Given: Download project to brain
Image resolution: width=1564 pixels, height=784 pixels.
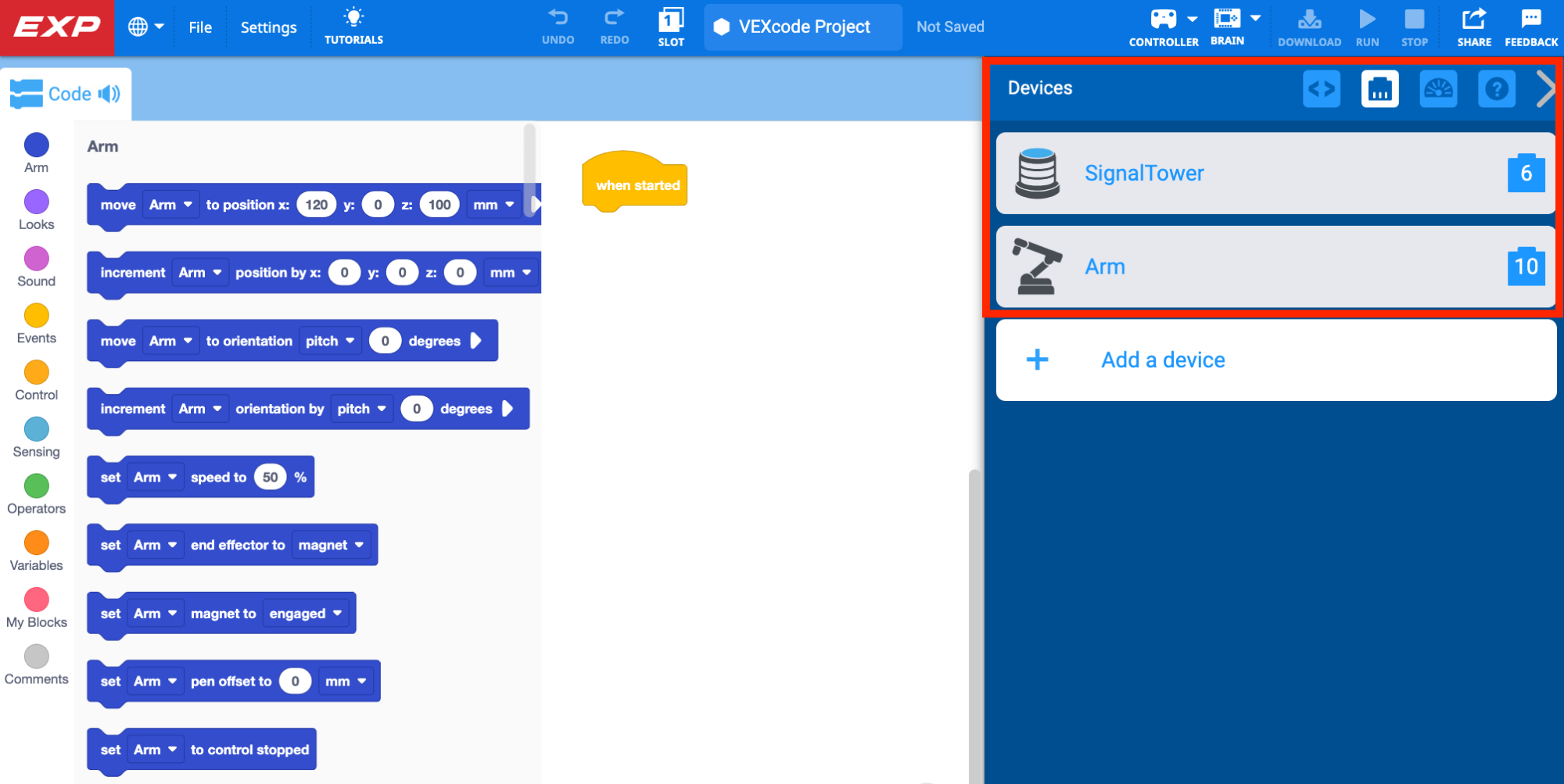Looking at the screenshot, I should (x=1309, y=27).
